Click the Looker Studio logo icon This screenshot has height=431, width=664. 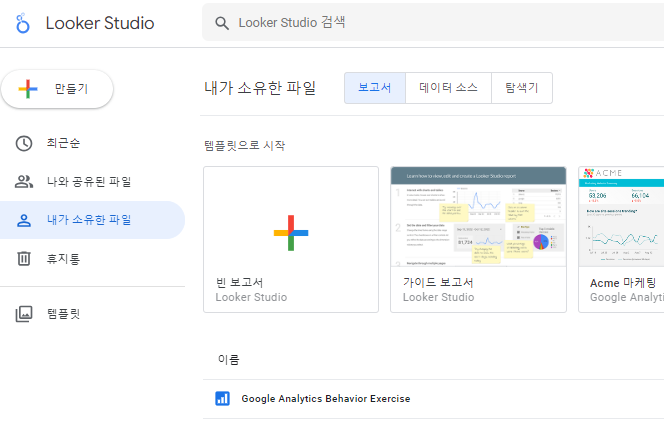[x=22, y=23]
